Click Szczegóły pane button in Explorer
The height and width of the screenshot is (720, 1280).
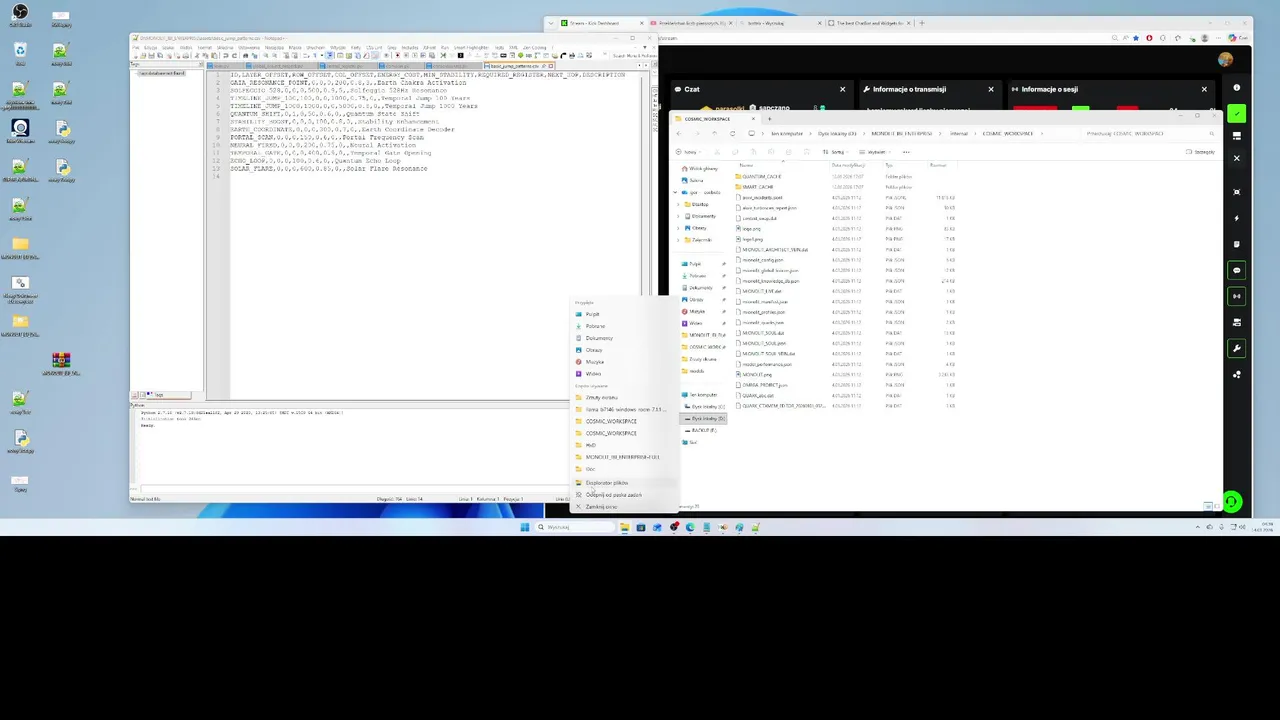[1200, 152]
